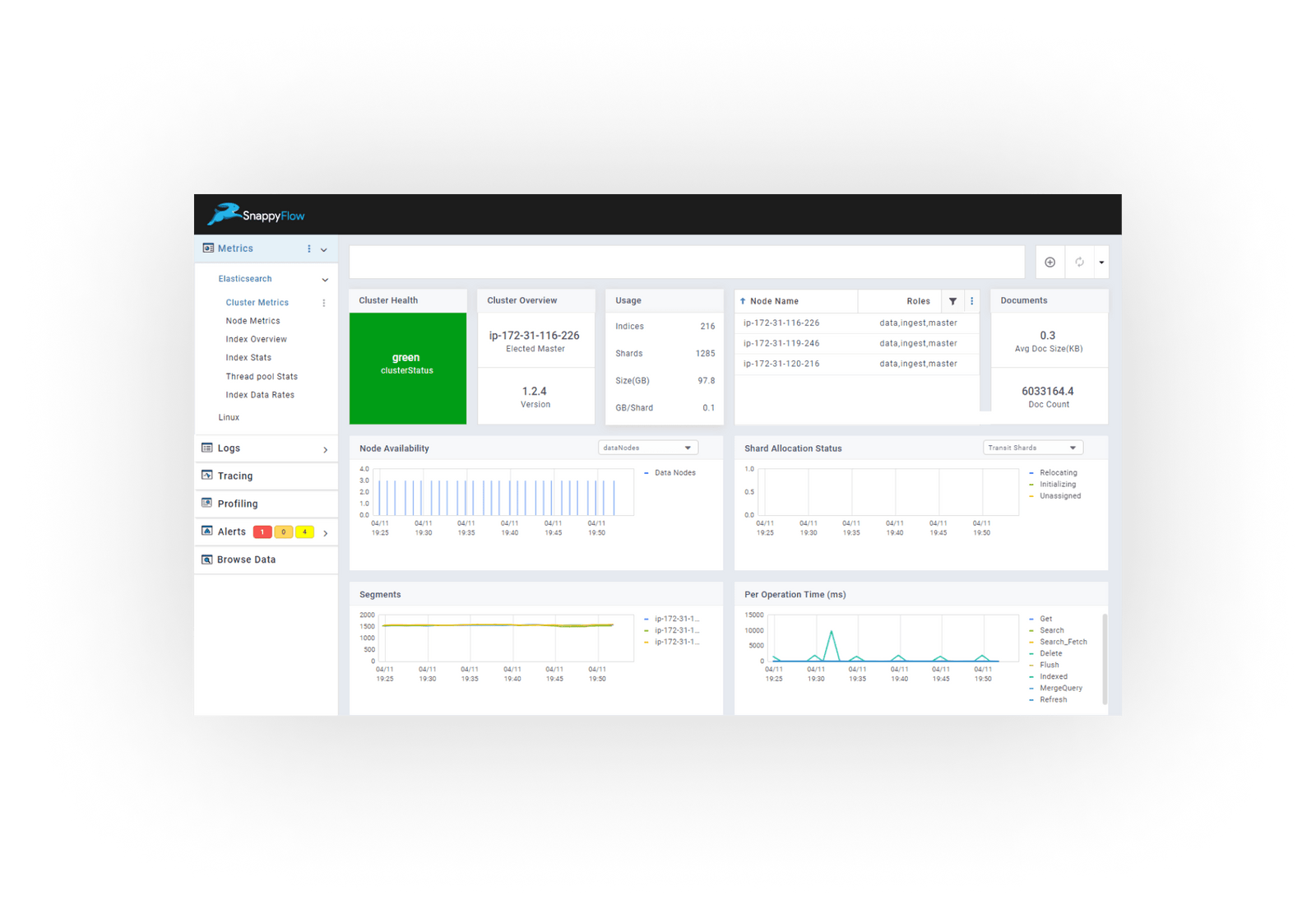Click the add panel plus icon
Viewport: 1316px width, 910px height.
tap(1050, 262)
